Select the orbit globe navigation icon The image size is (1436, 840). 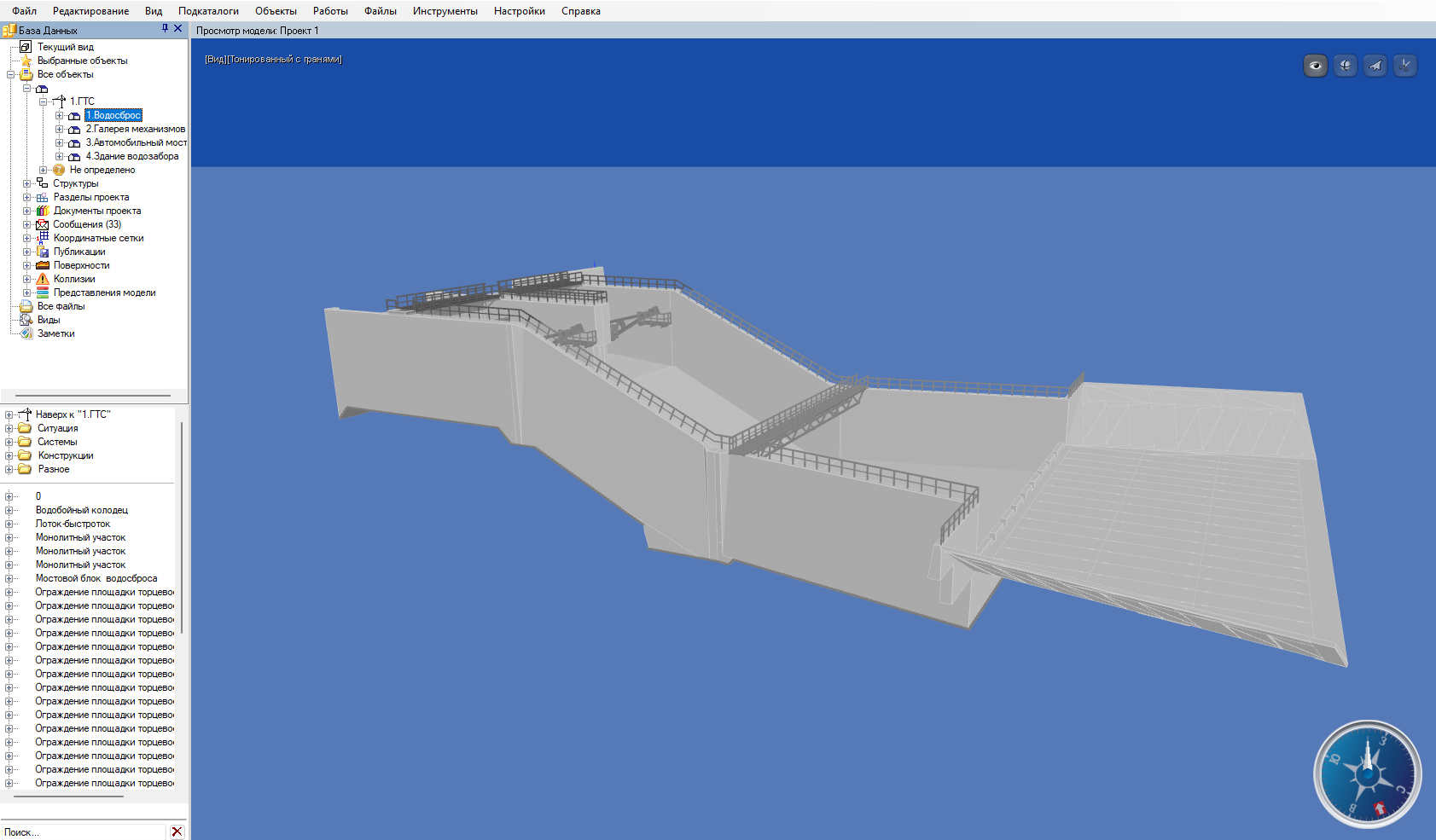pos(1345,66)
